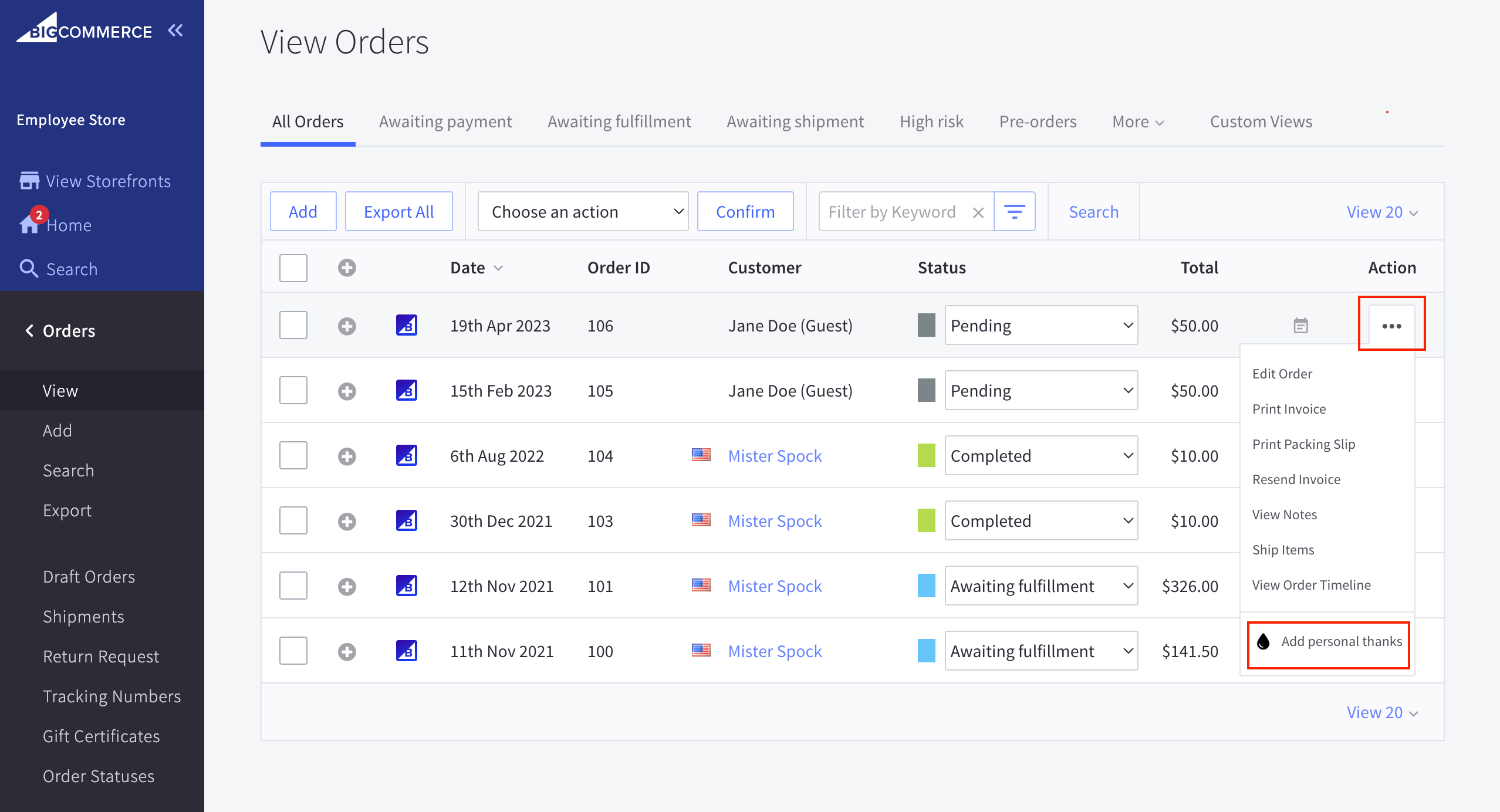Click the plus icon to expand order 104
The image size is (1500, 812).
click(x=347, y=455)
